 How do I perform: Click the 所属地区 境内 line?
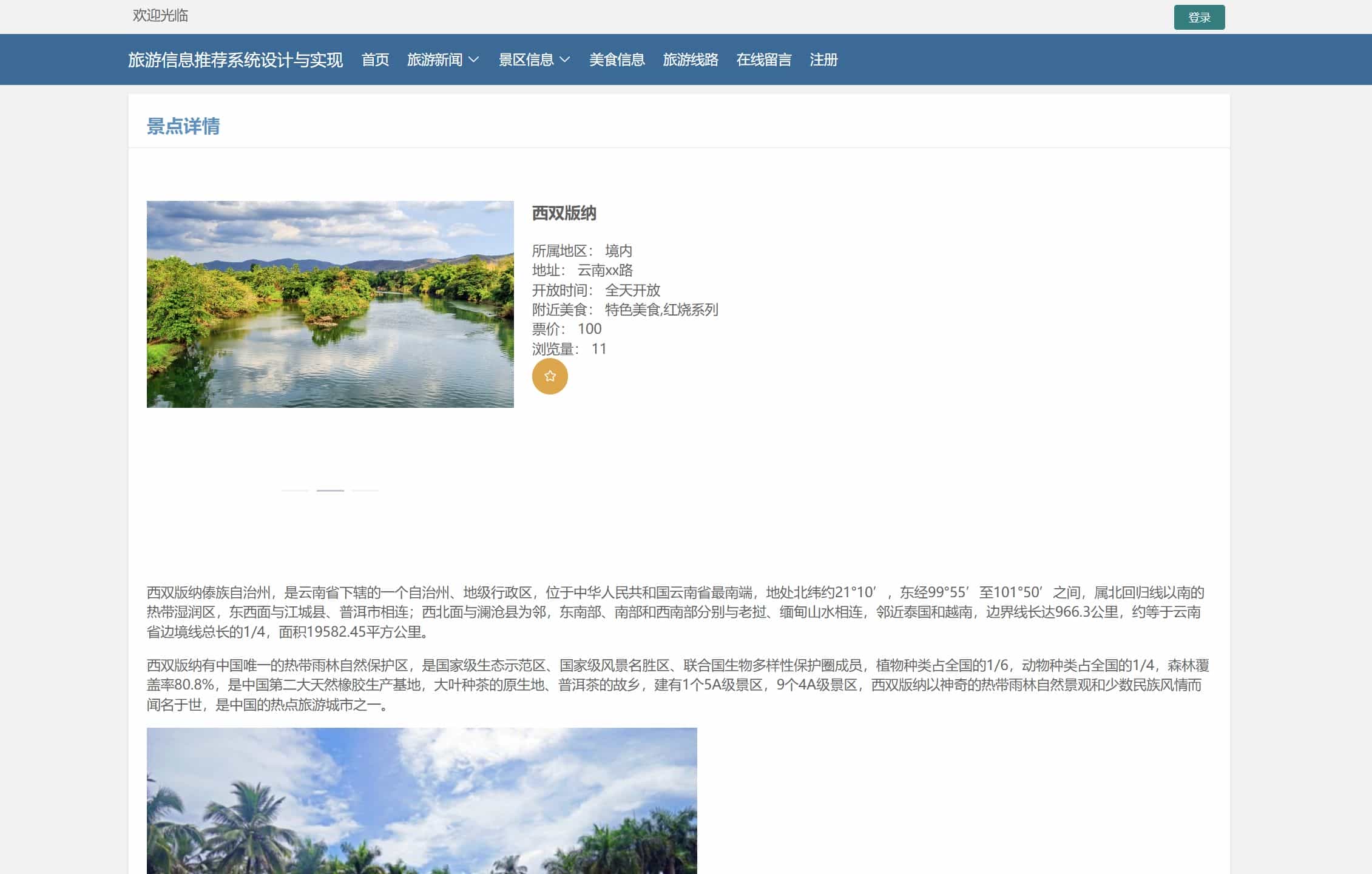[582, 251]
